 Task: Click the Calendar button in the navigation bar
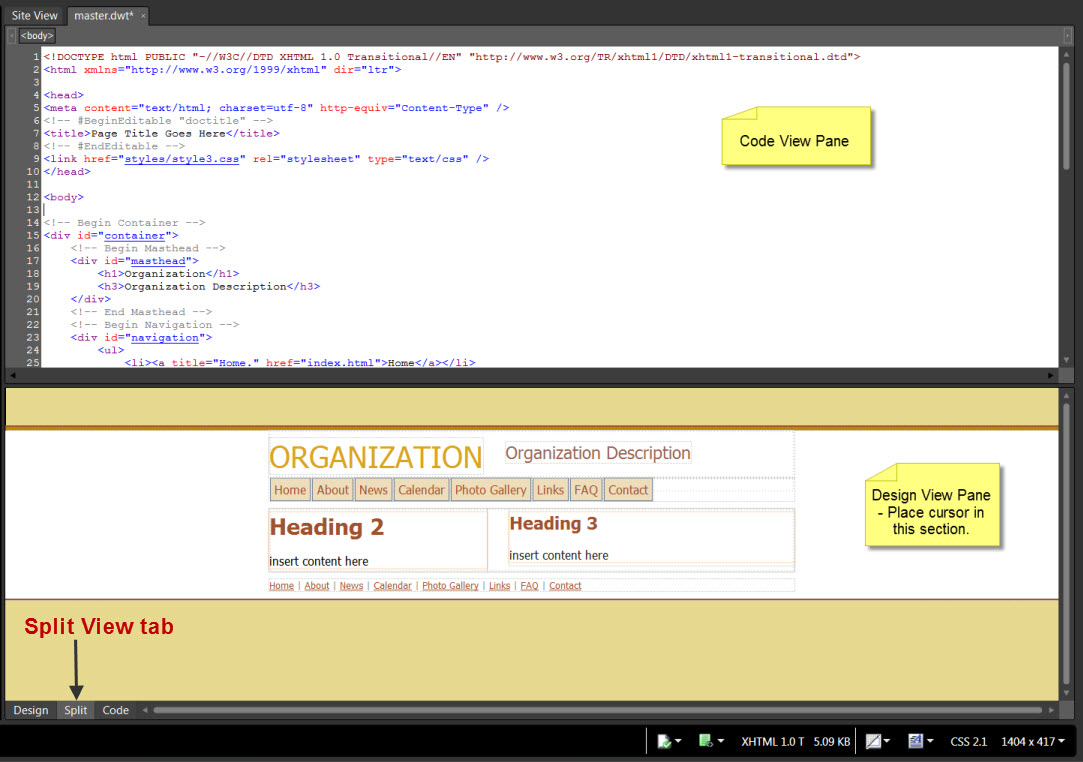421,490
